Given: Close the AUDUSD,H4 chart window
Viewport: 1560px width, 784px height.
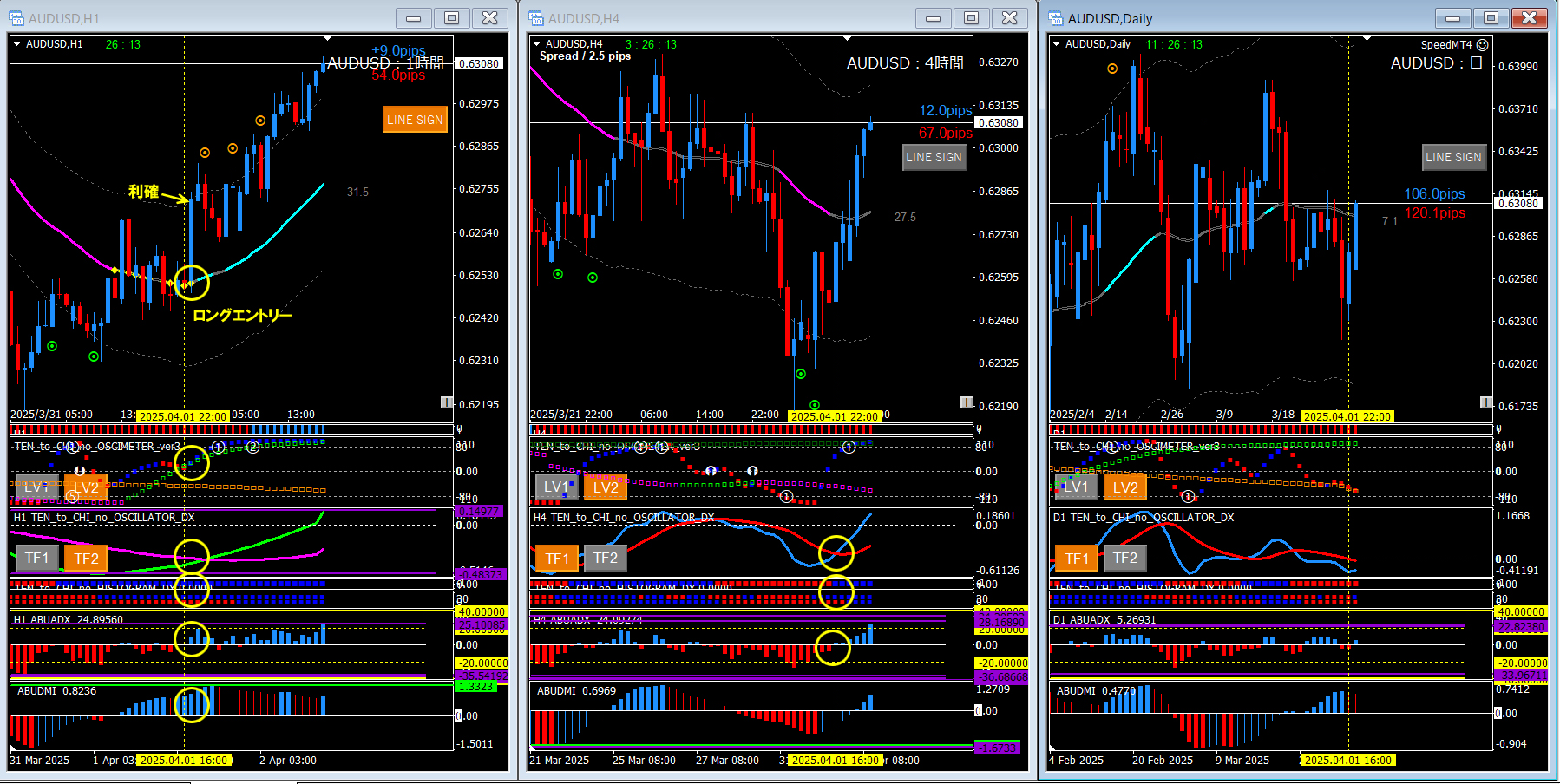Looking at the screenshot, I should [x=1010, y=18].
